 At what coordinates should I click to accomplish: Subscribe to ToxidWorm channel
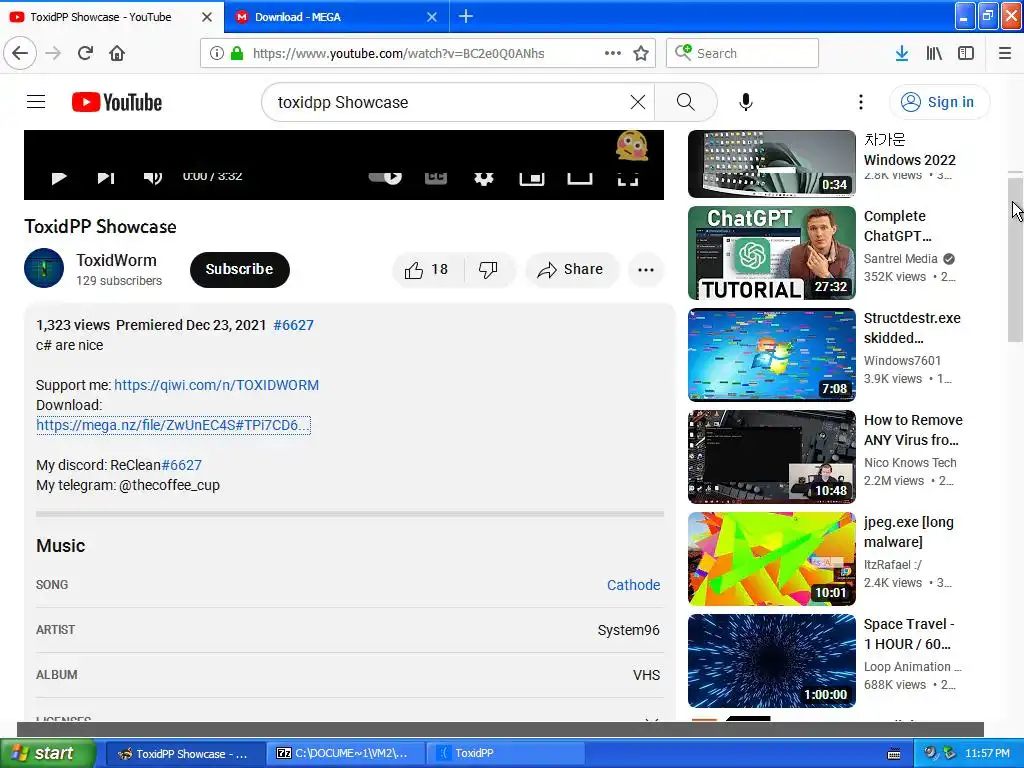[240, 270]
